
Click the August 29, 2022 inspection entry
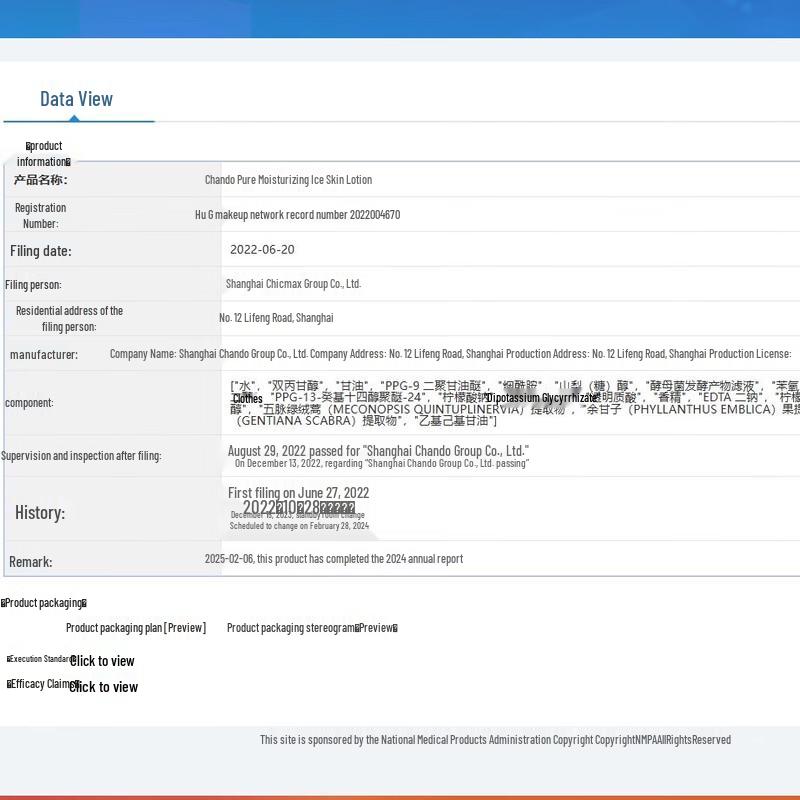pos(378,451)
